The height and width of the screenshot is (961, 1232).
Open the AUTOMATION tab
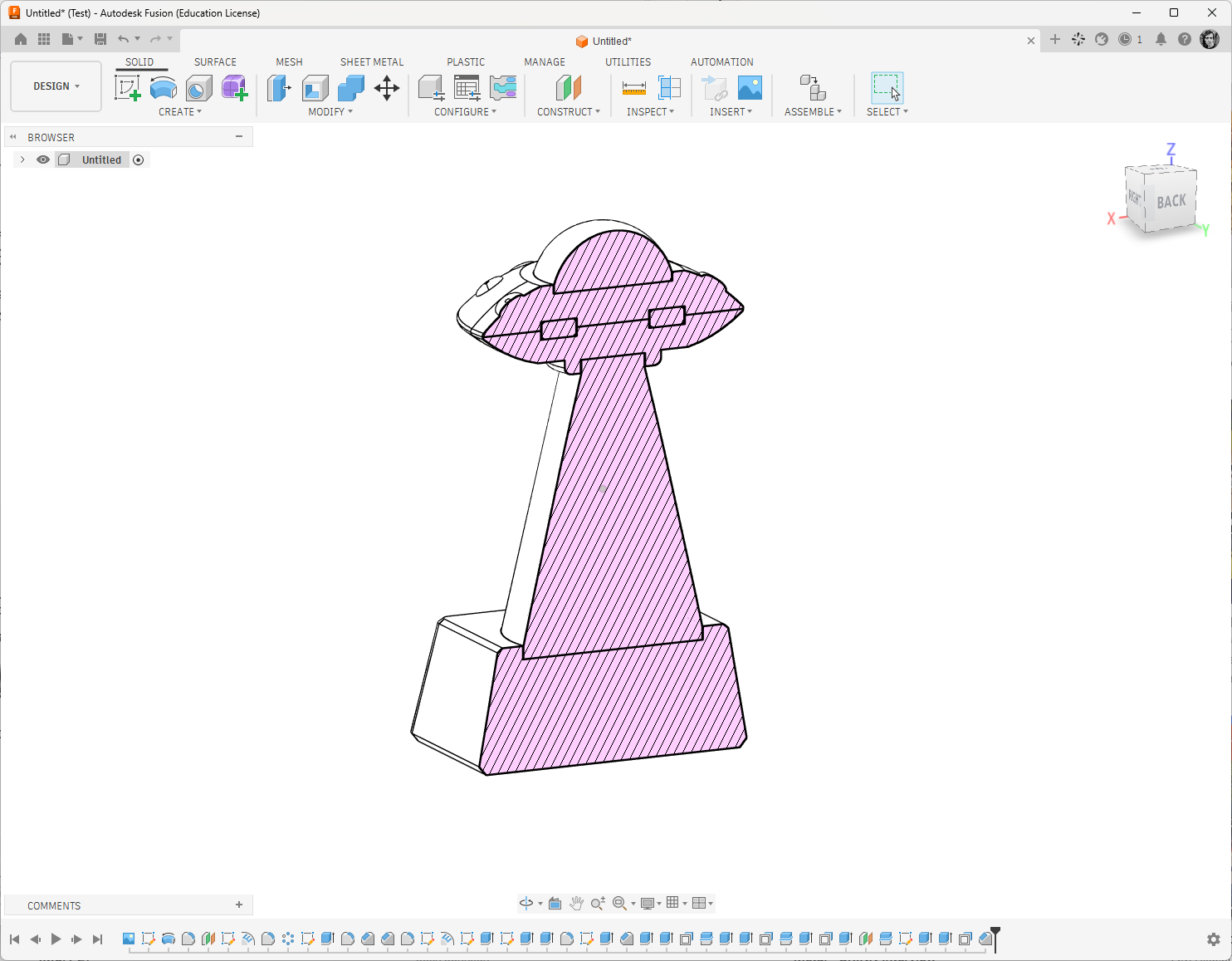point(722,62)
